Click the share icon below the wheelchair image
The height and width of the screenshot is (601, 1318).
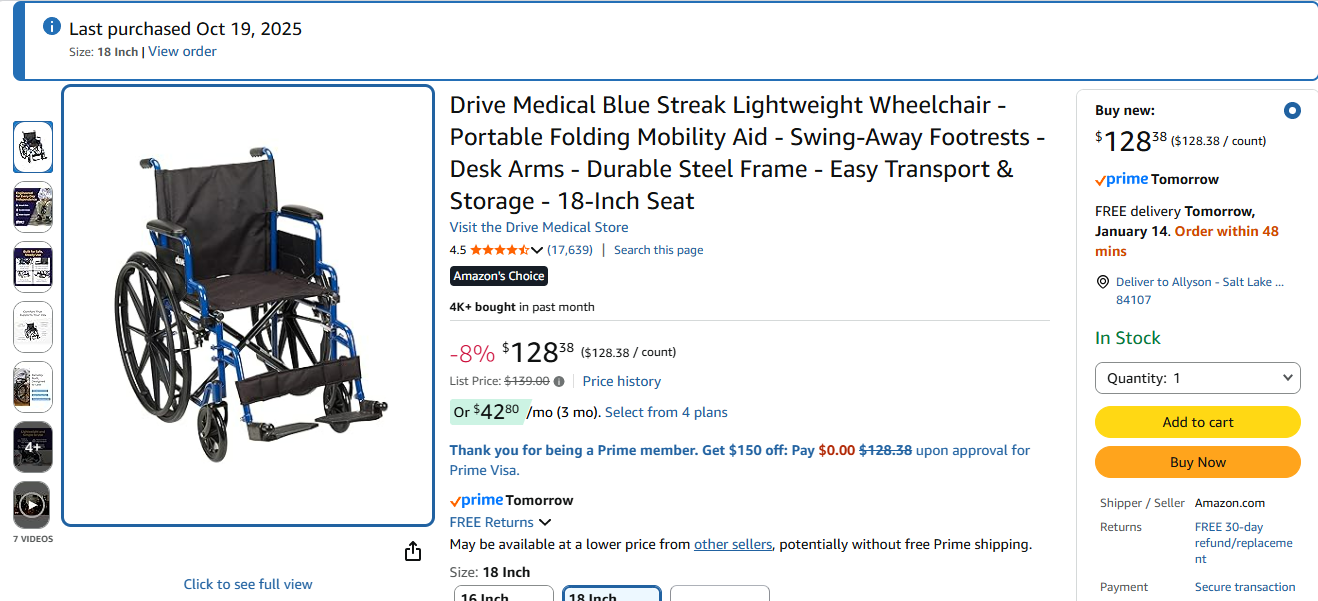[x=412, y=550]
